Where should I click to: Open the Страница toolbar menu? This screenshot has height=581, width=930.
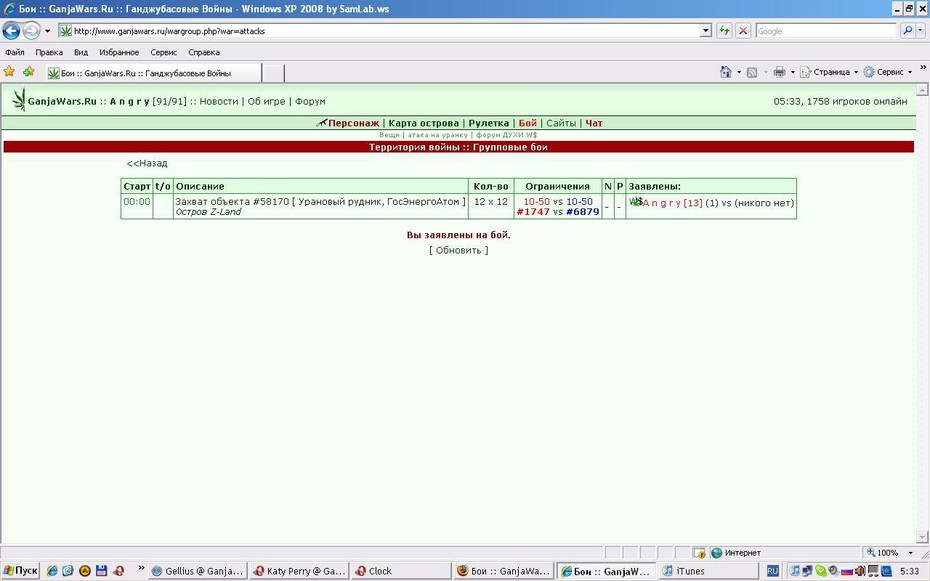pyautogui.click(x=829, y=72)
